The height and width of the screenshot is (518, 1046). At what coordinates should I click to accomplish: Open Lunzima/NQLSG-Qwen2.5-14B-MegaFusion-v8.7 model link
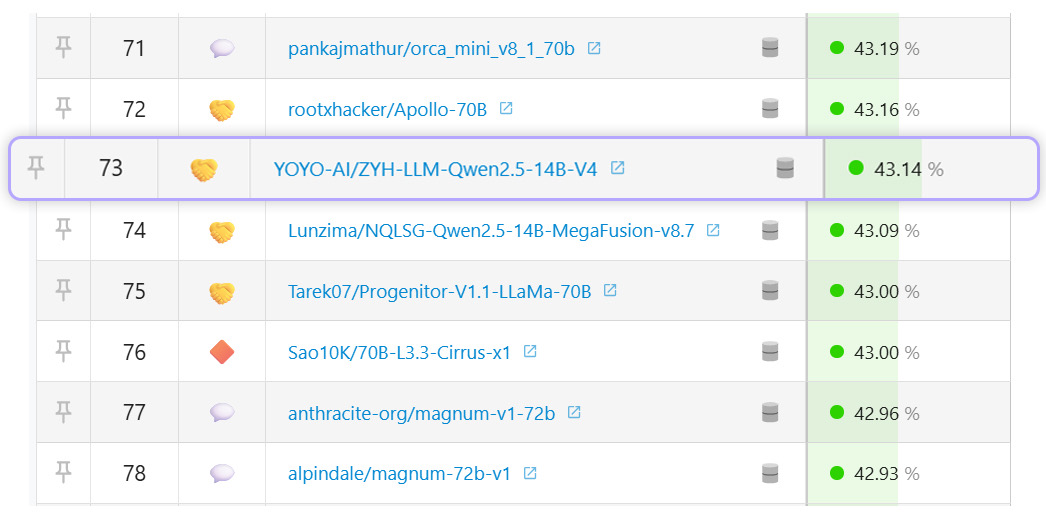coord(490,231)
